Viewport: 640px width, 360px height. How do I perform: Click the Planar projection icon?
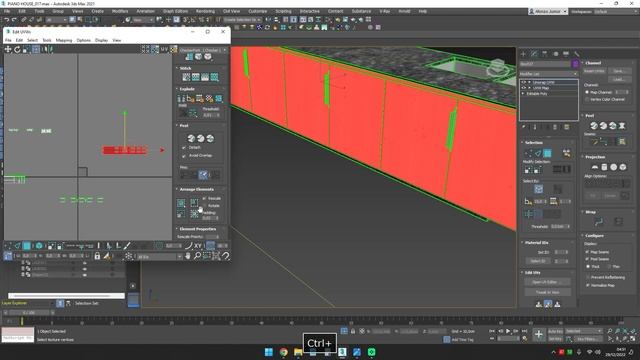(595, 167)
